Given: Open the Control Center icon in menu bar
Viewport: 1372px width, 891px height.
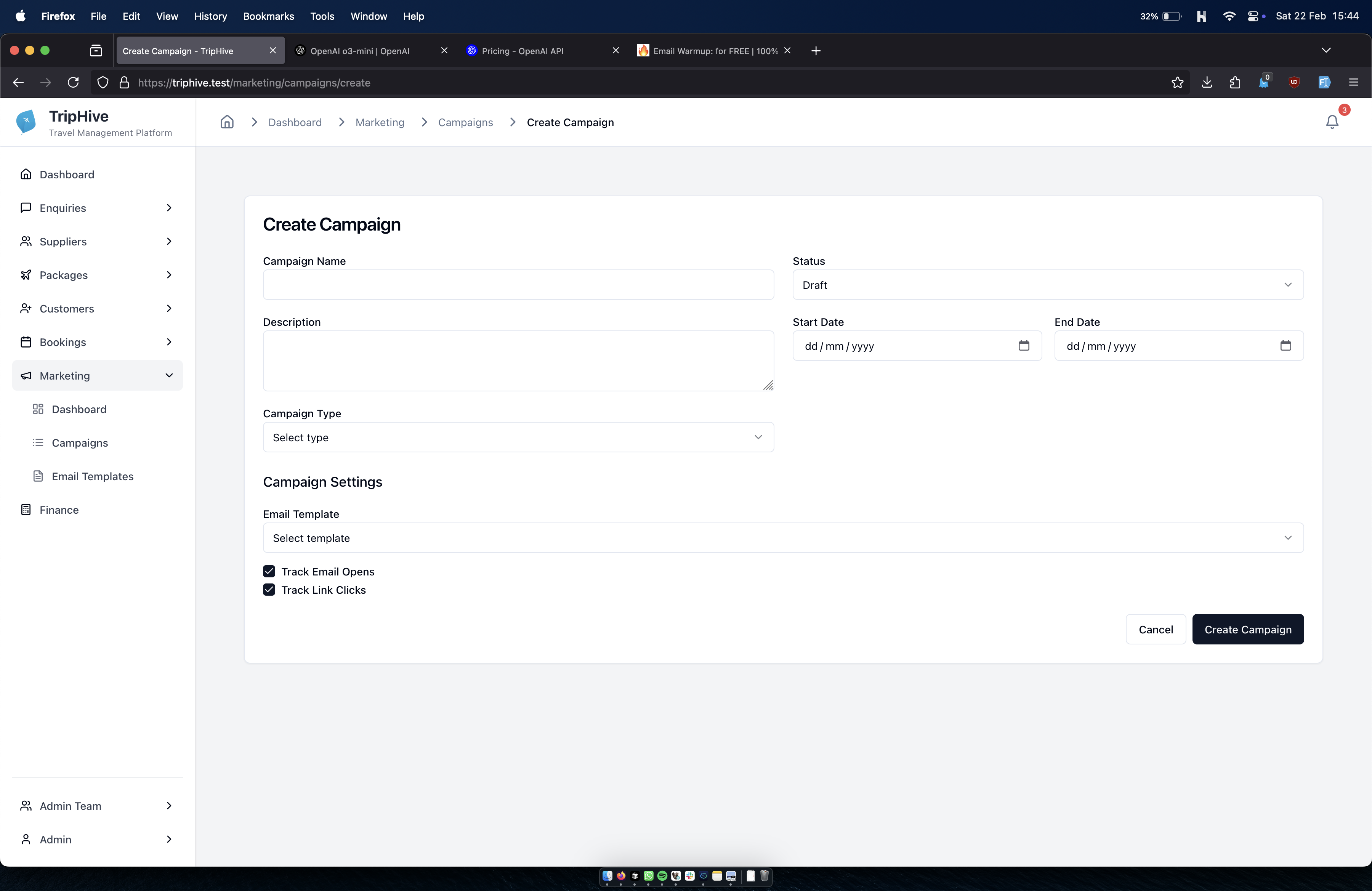Looking at the screenshot, I should coord(1253,16).
